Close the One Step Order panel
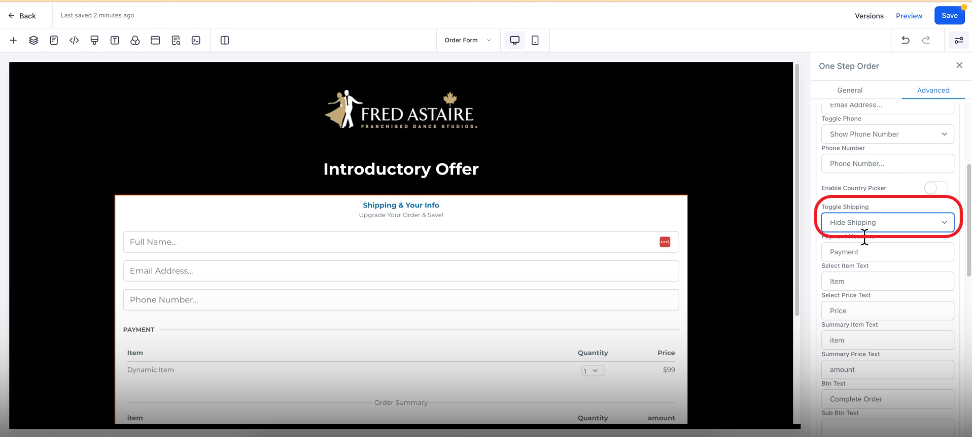This screenshot has height=437, width=972. pyautogui.click(x=959, y=65)
